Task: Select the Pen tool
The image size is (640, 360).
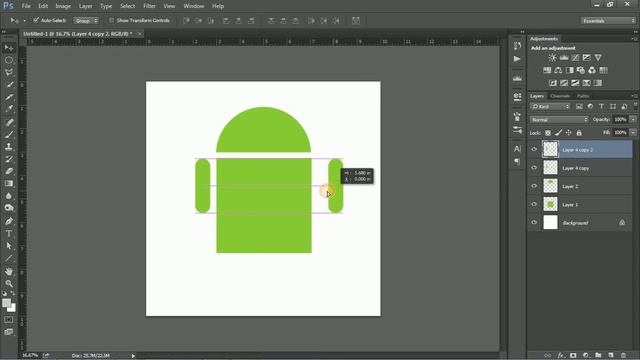Action: pyautogui.click(x=9, y=221)
